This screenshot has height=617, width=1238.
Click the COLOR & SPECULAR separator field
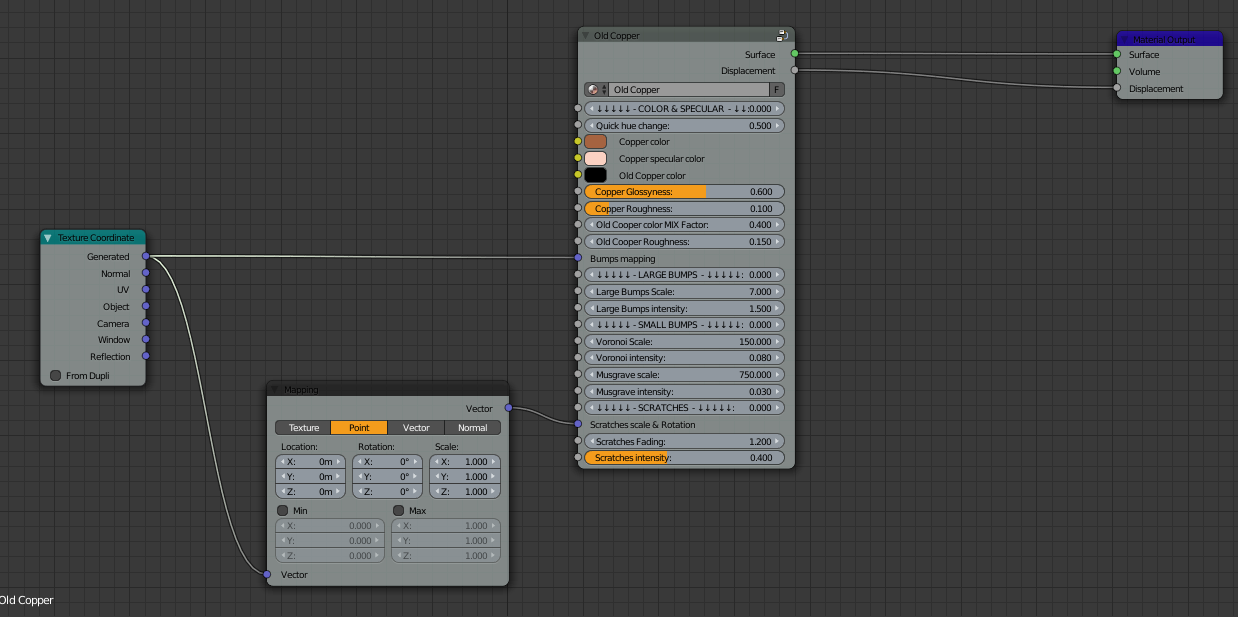point(685,109)
